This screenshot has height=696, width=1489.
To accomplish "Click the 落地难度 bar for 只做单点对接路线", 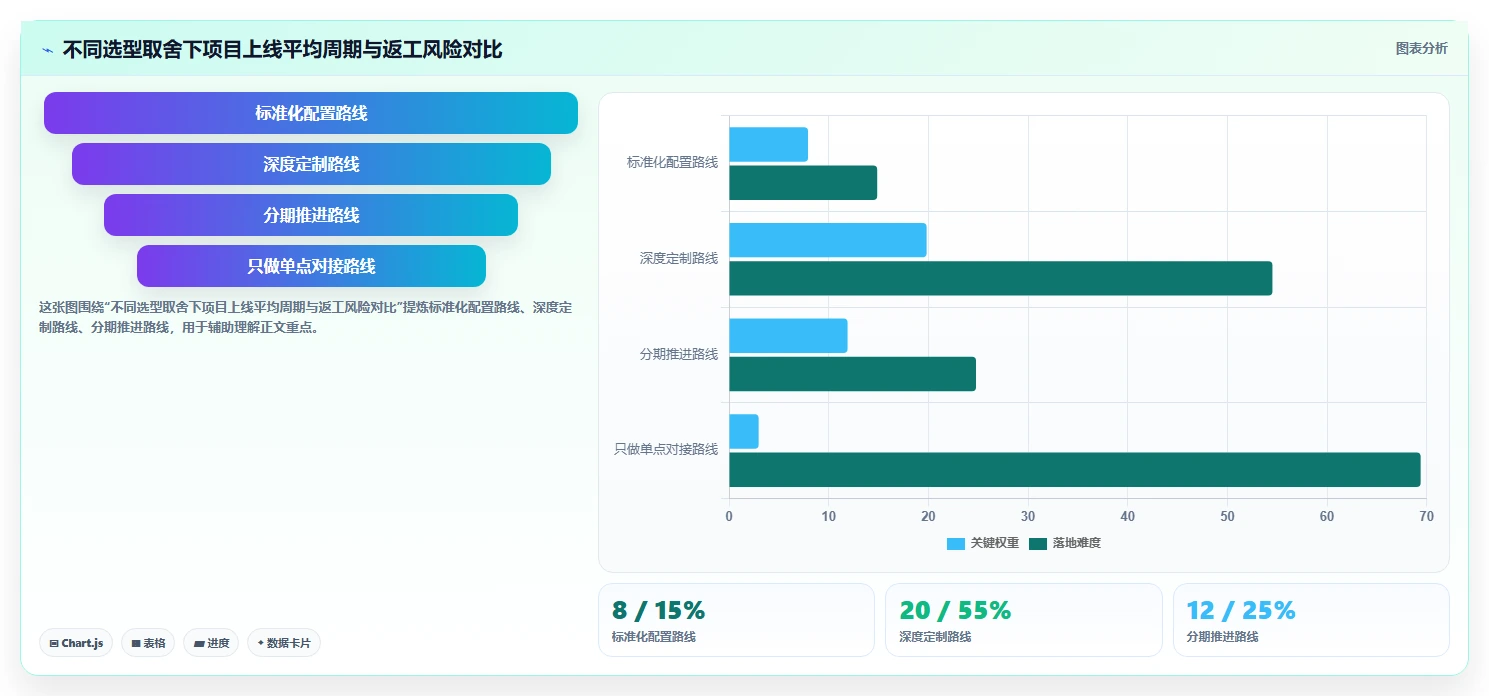I will [1075, 470].
